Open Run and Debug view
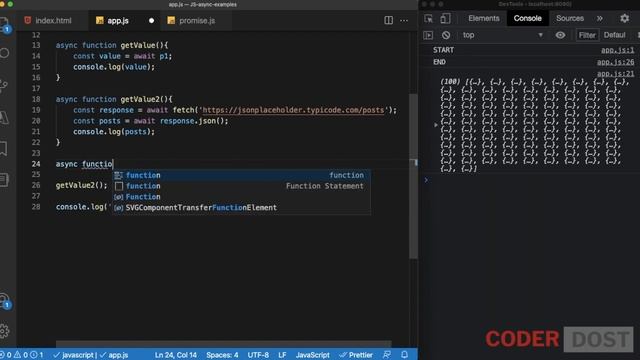Screen dimensions: 640x360 point(4,118)
